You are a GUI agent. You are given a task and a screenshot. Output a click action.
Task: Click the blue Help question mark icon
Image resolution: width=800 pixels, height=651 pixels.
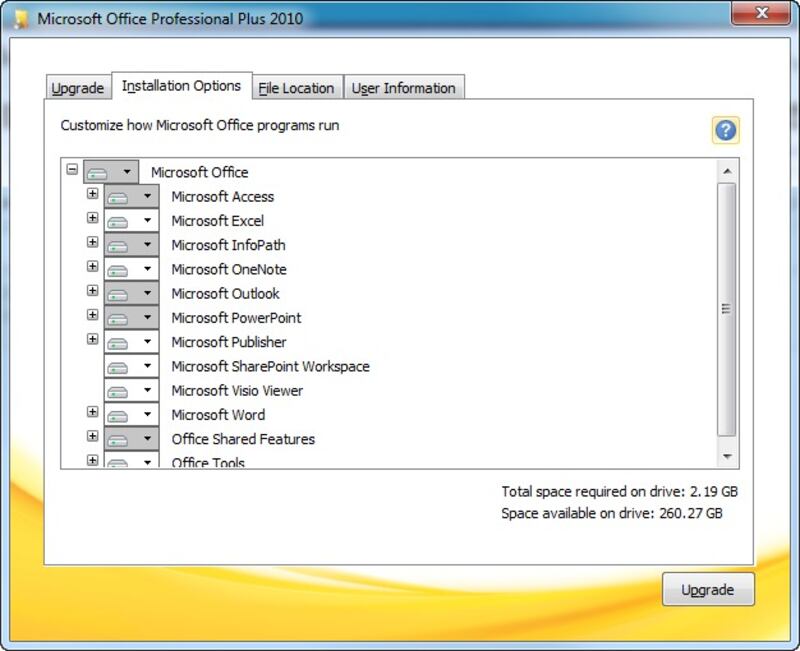click(725, 130)
